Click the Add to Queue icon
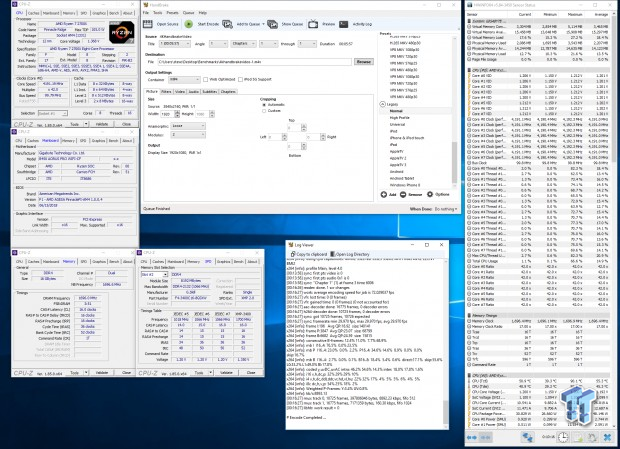The width and height of the screenshot is (620, 449). (227, 24)
